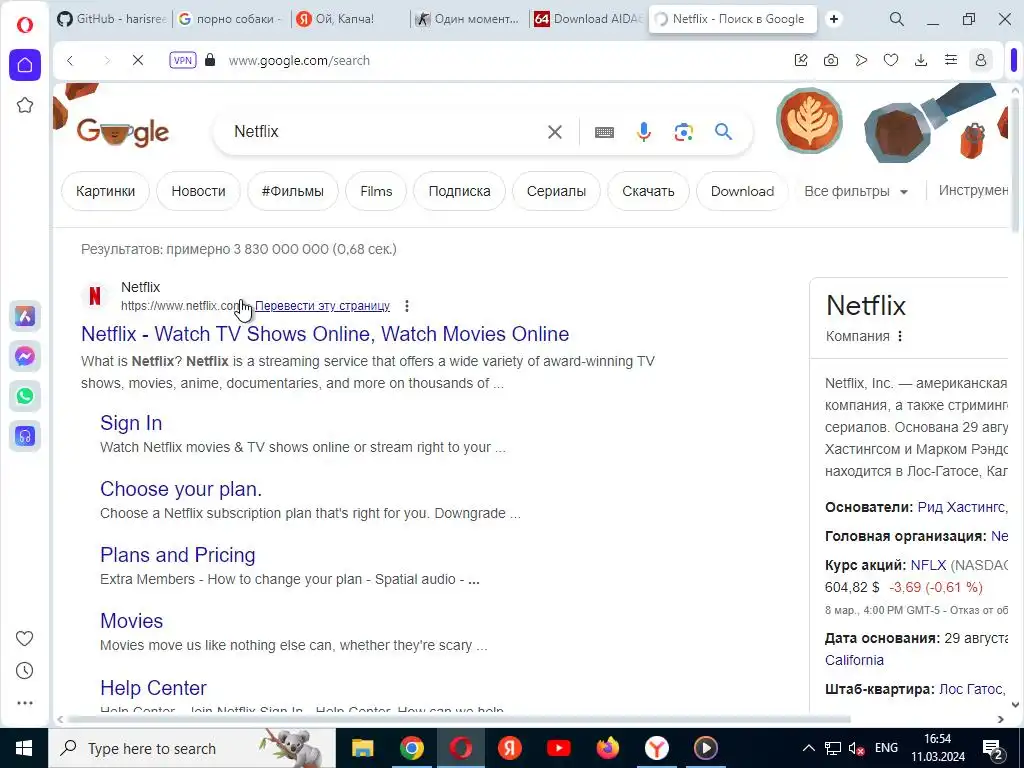Switch to the GitHub tab
The height and width of the screenshot is (768, 1024).
click(x=111, y=19)
